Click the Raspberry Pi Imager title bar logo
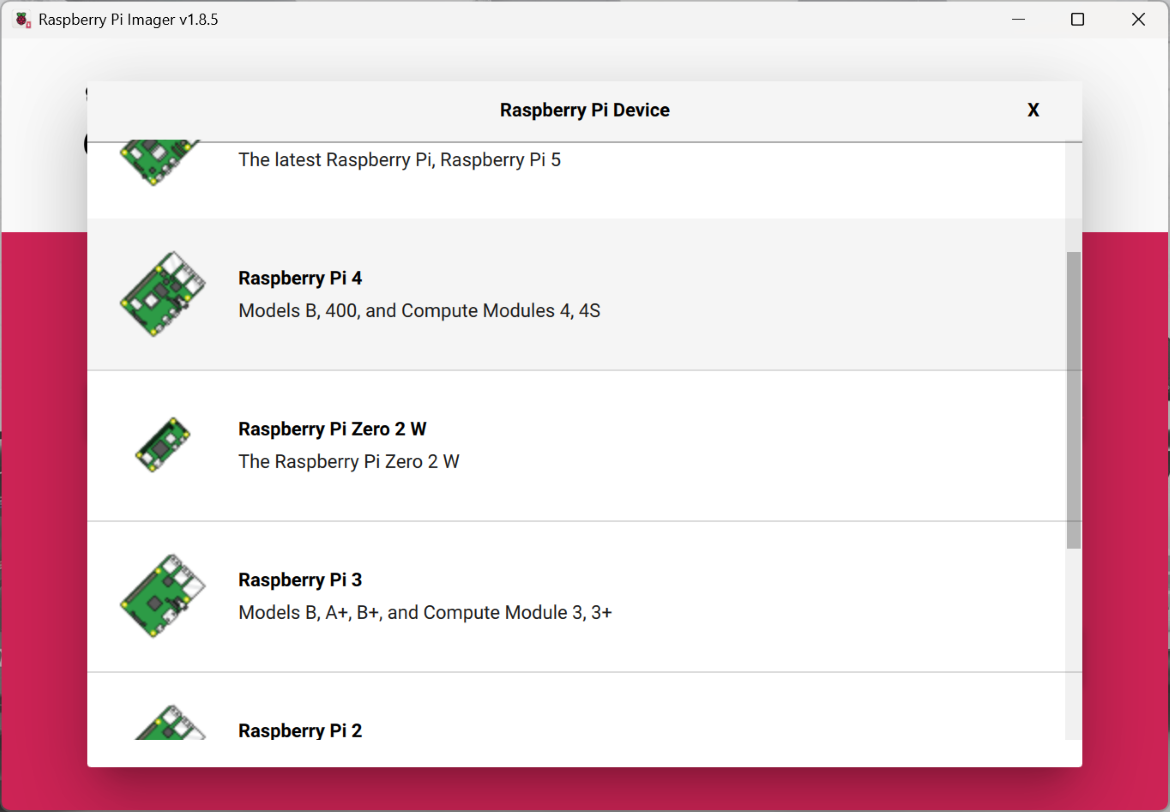Image resolution: width=1170 pixels, height=812 pixels. (24, 19)
